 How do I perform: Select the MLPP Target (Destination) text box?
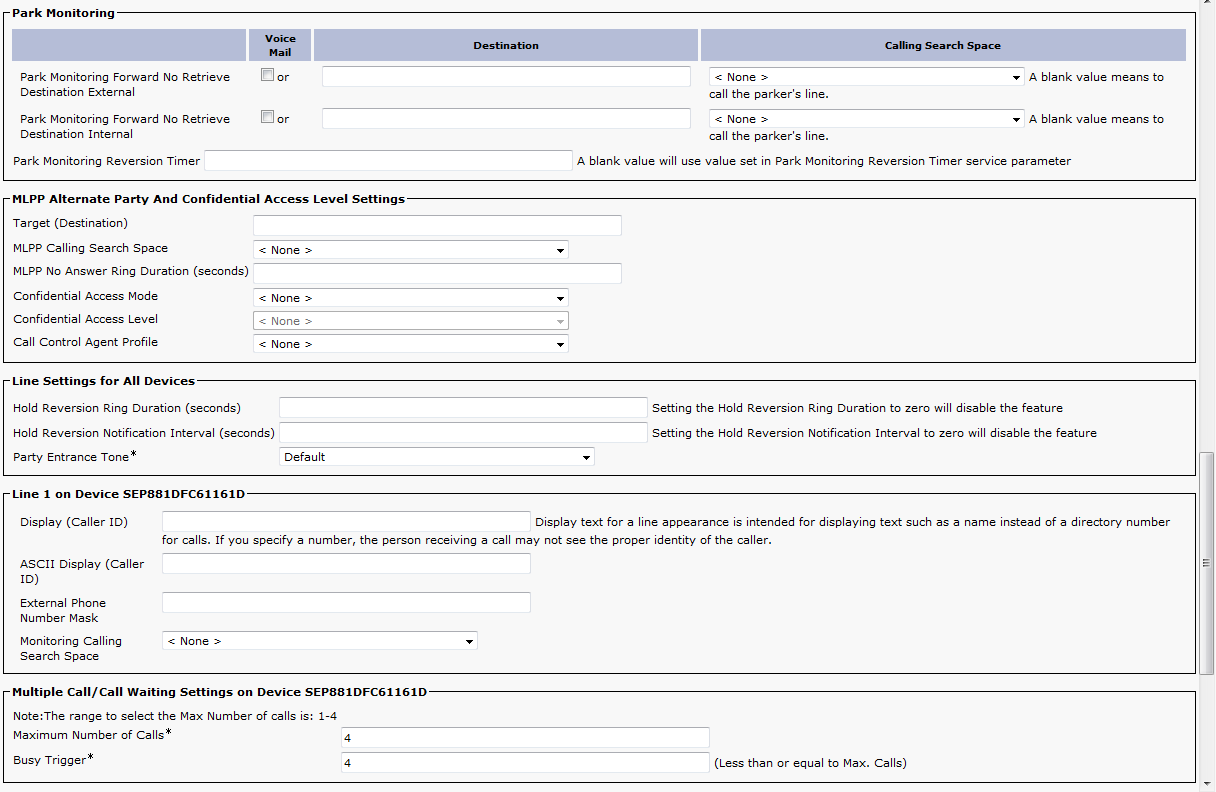[437, 225]
